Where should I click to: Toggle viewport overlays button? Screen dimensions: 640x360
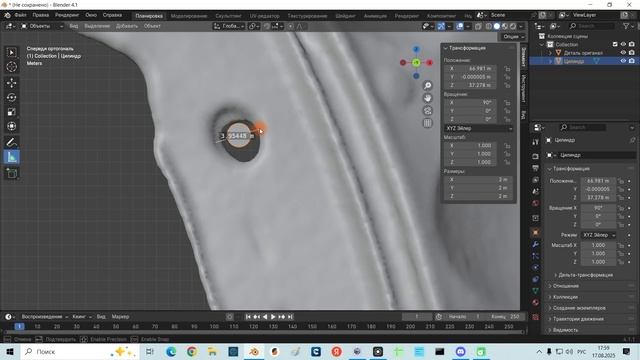click(460, 26)
